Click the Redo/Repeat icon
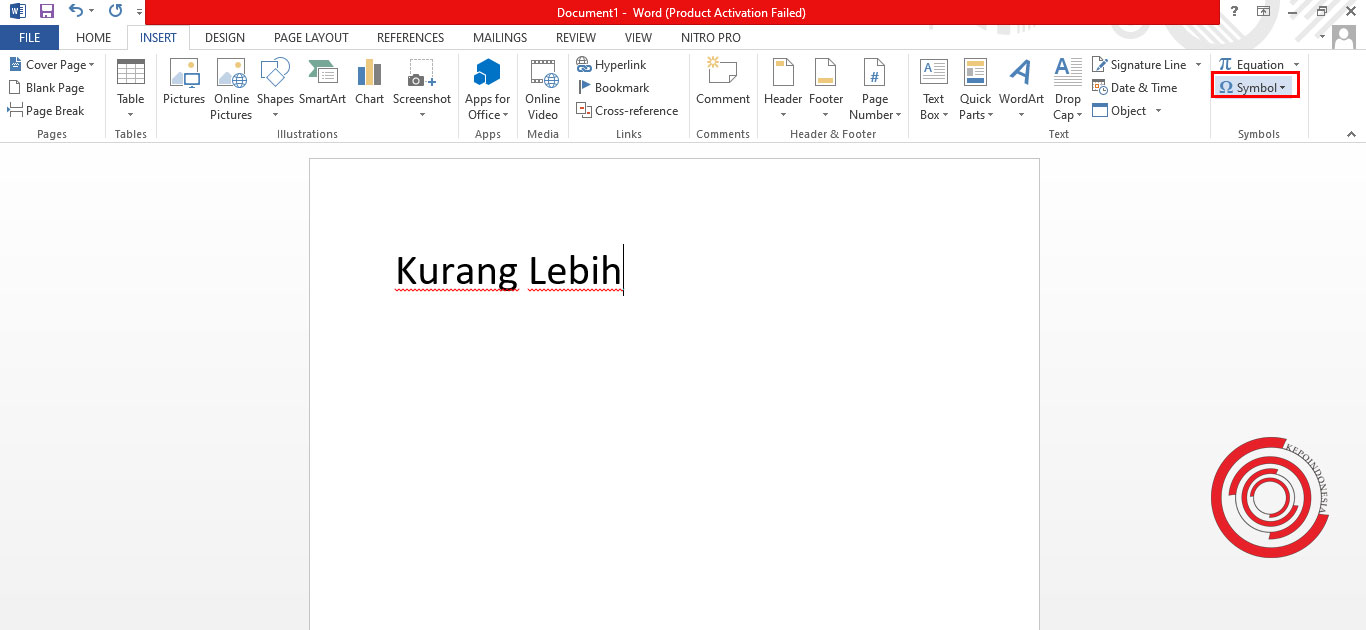Screen dimensions: 1366x630 tap(115, 12)
